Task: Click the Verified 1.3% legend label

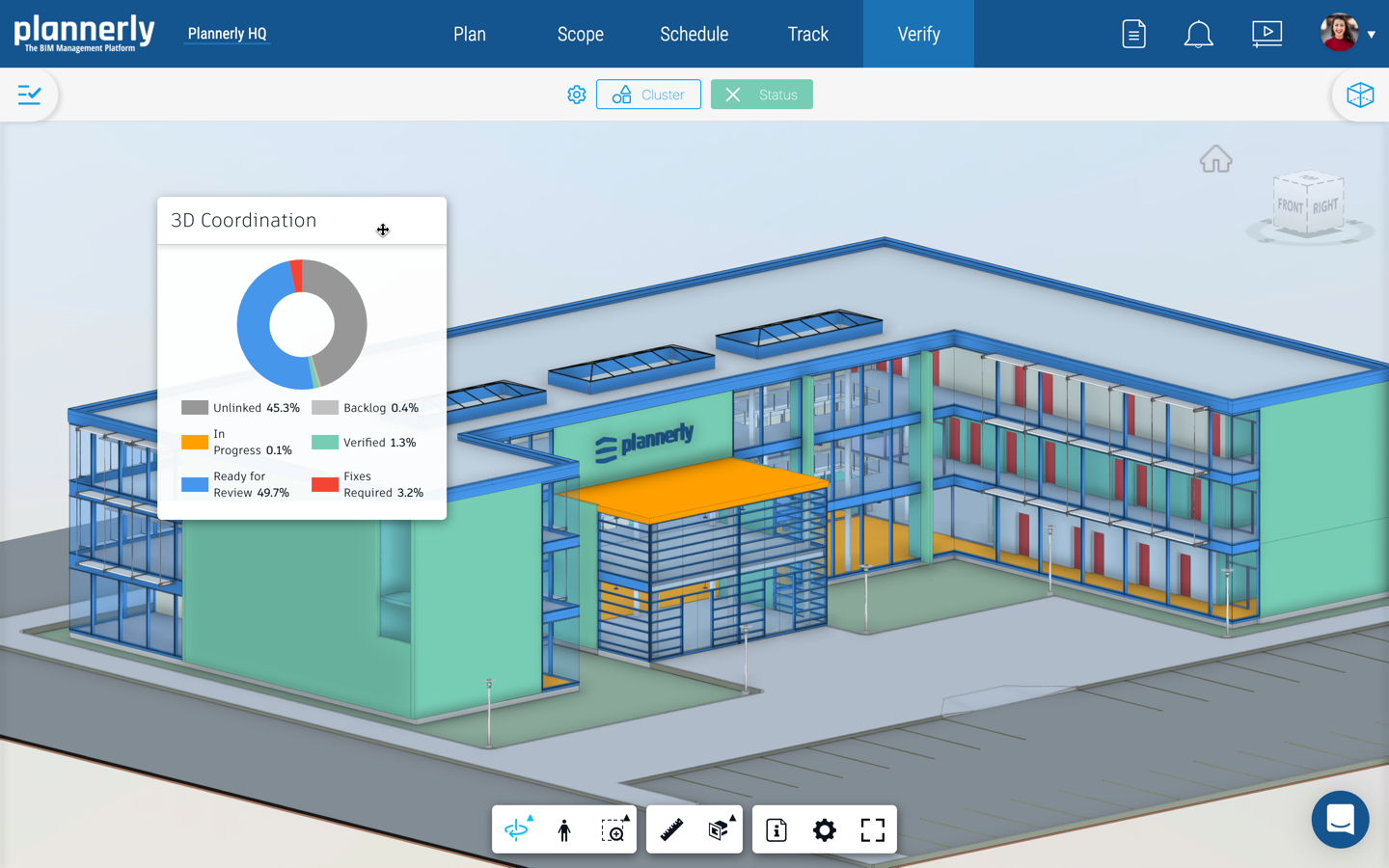Action: (x=380, y=443)
